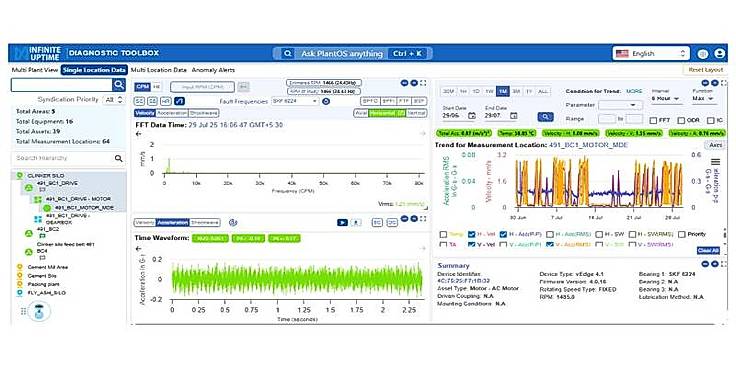Select the Acceleration tab in FFT panel
Image resolution: width=736 pixels, height=368 pixels.
(x=172, y=113)
